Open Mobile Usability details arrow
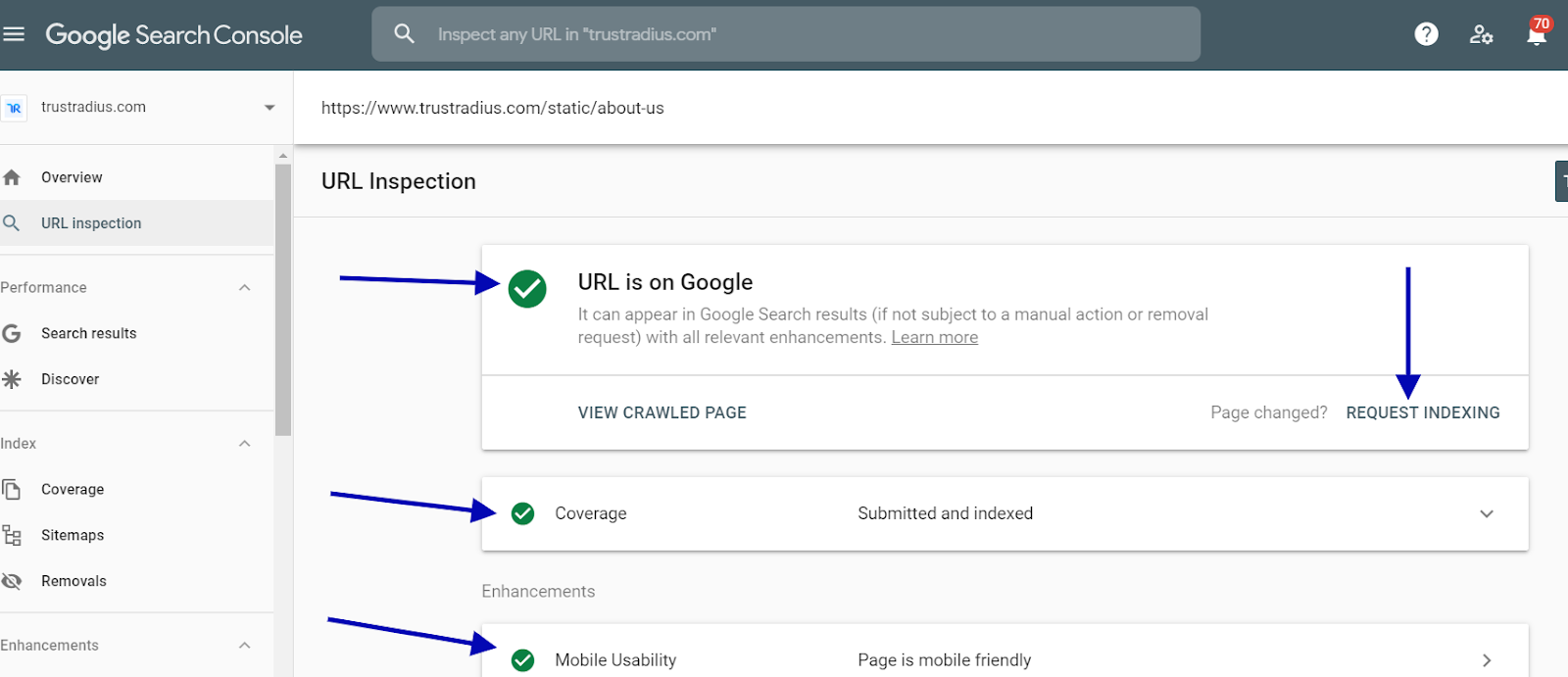Viewport: 1568px width, 677px height. tap(1487, 660)
